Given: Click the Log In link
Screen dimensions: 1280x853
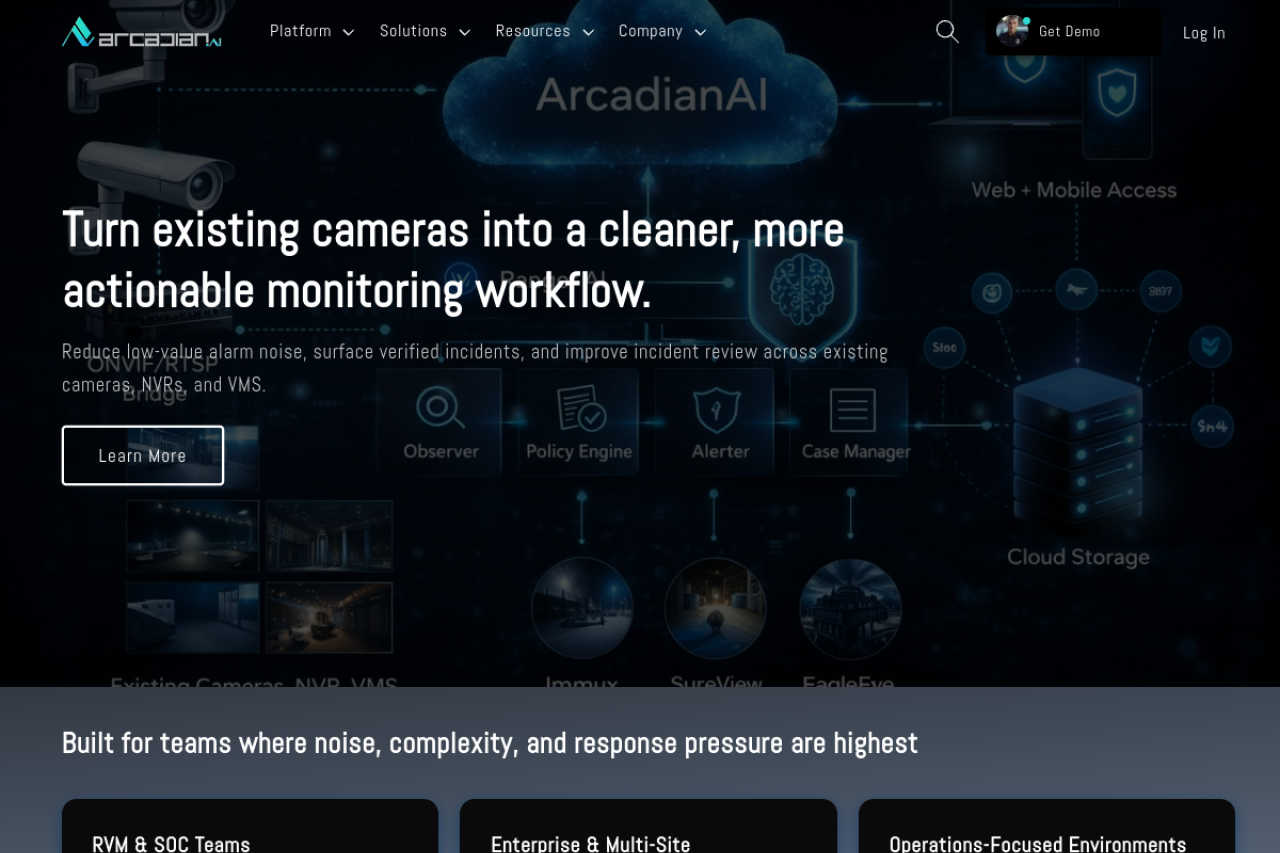Looking at the screenshot, I should coord(1204,33).
